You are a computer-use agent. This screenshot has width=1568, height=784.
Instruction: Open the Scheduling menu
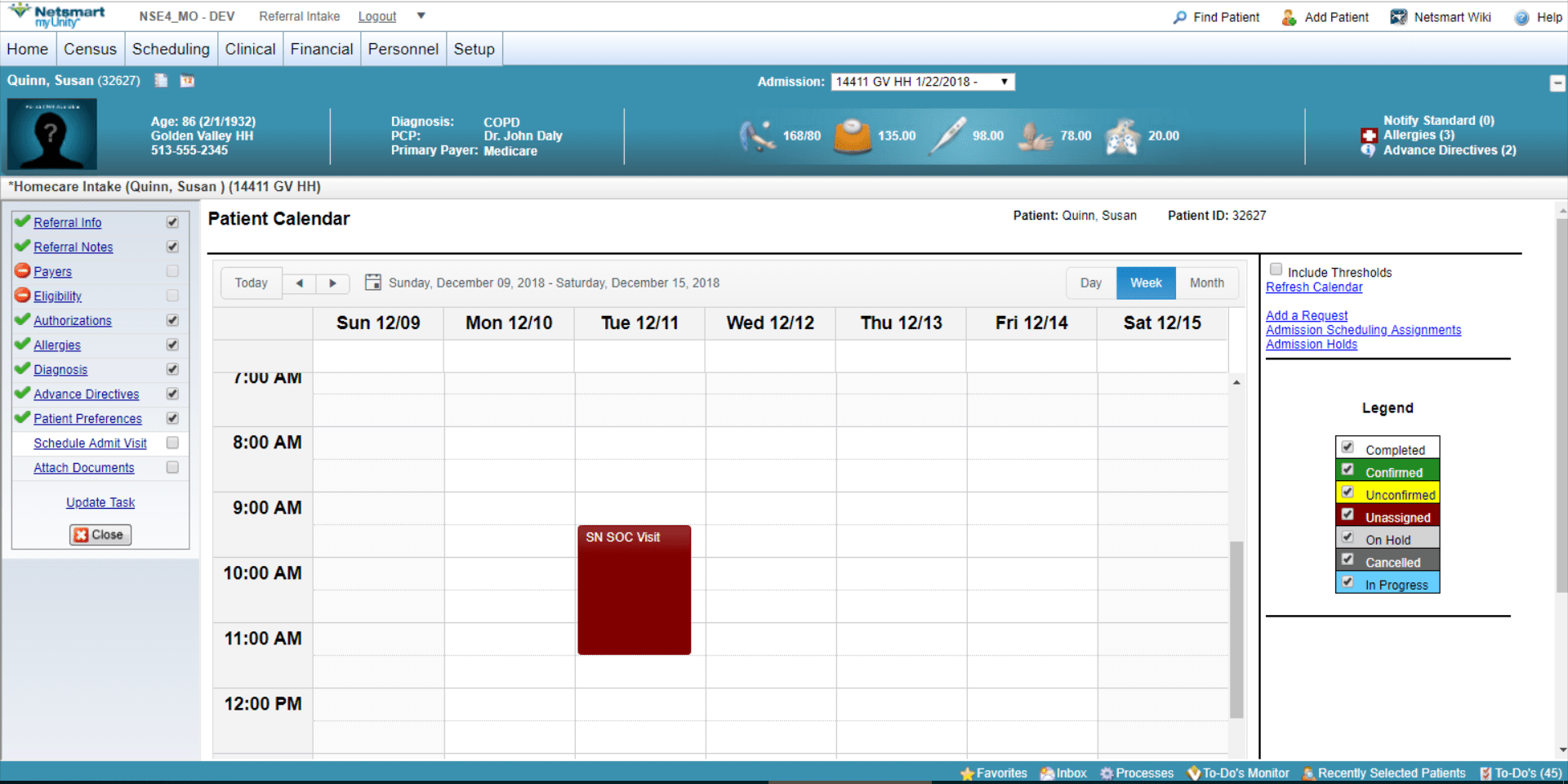(x=171, y=49)
